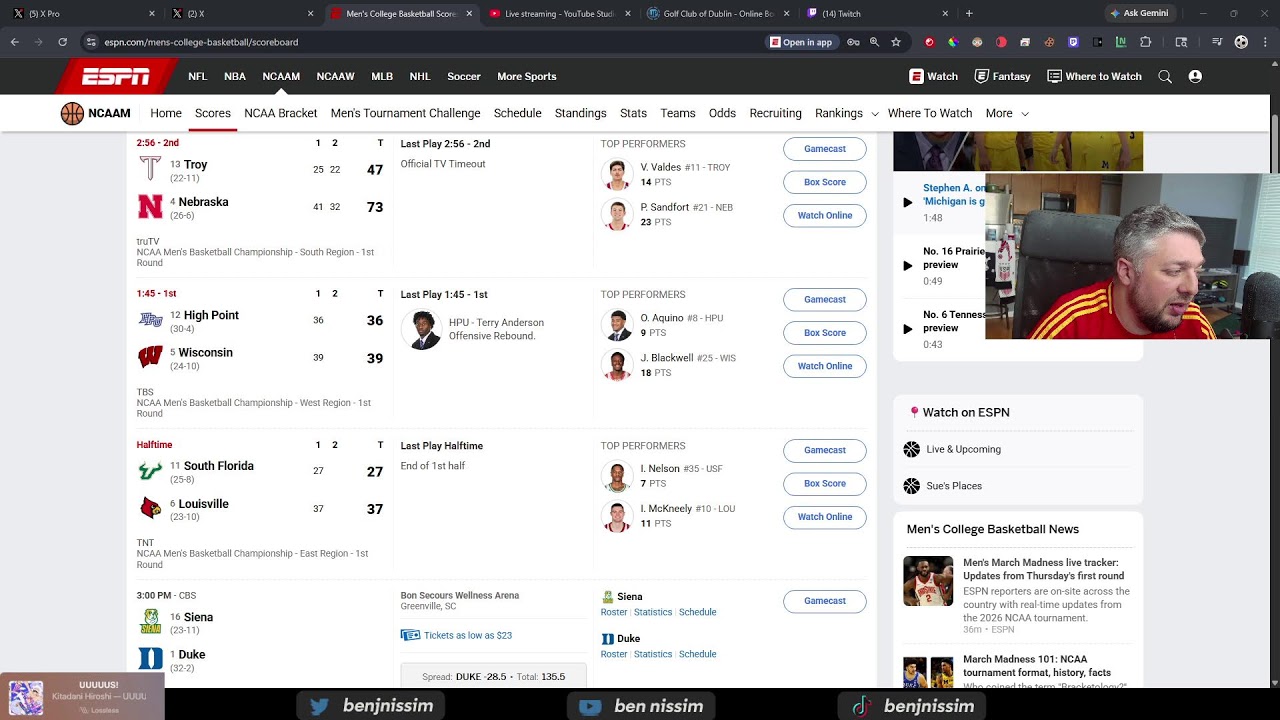This screenshot has height=720, width=1280.
Task: Click the Twitch extension icon in toolbar
Action: [x=1073, y=42]
